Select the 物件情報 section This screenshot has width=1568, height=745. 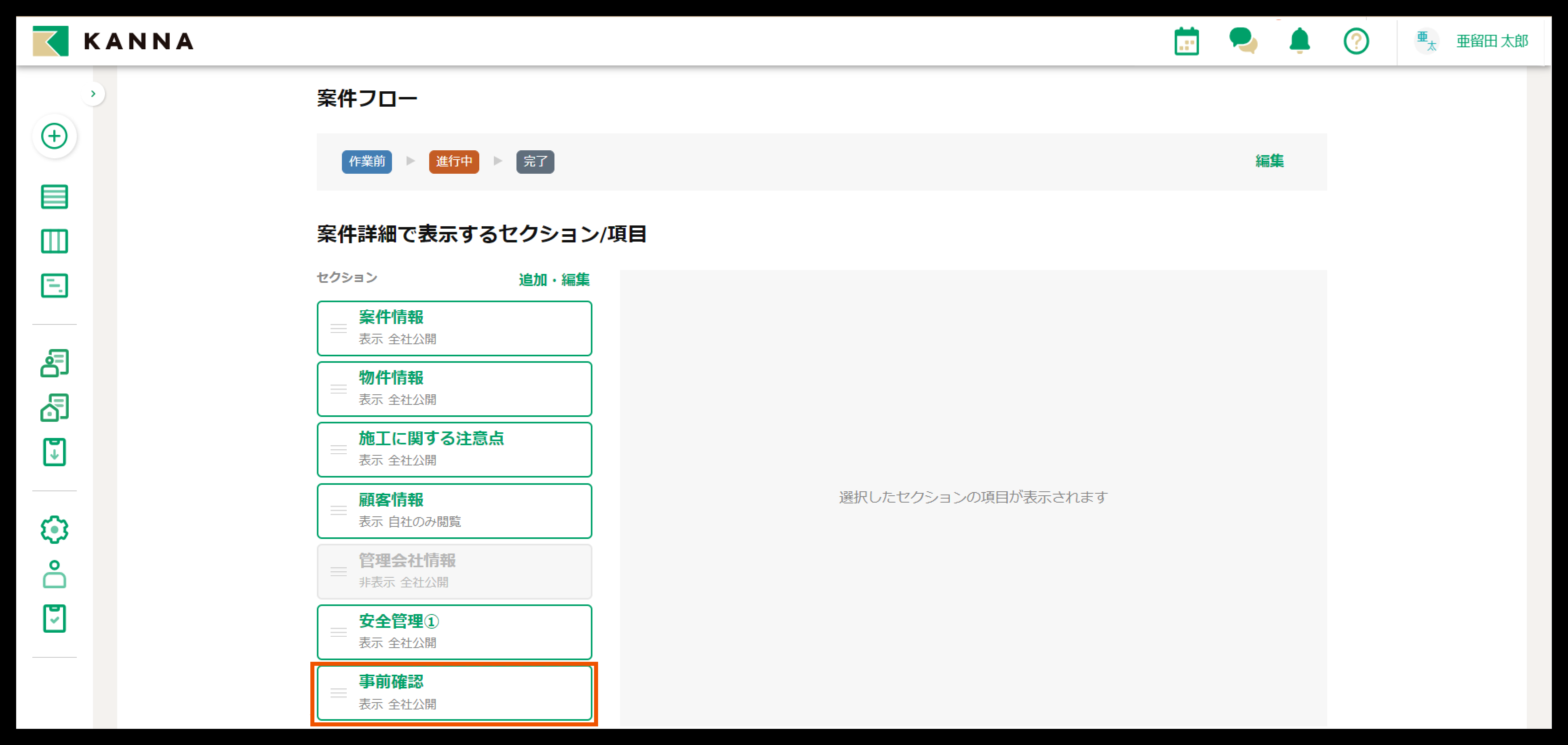454,389
